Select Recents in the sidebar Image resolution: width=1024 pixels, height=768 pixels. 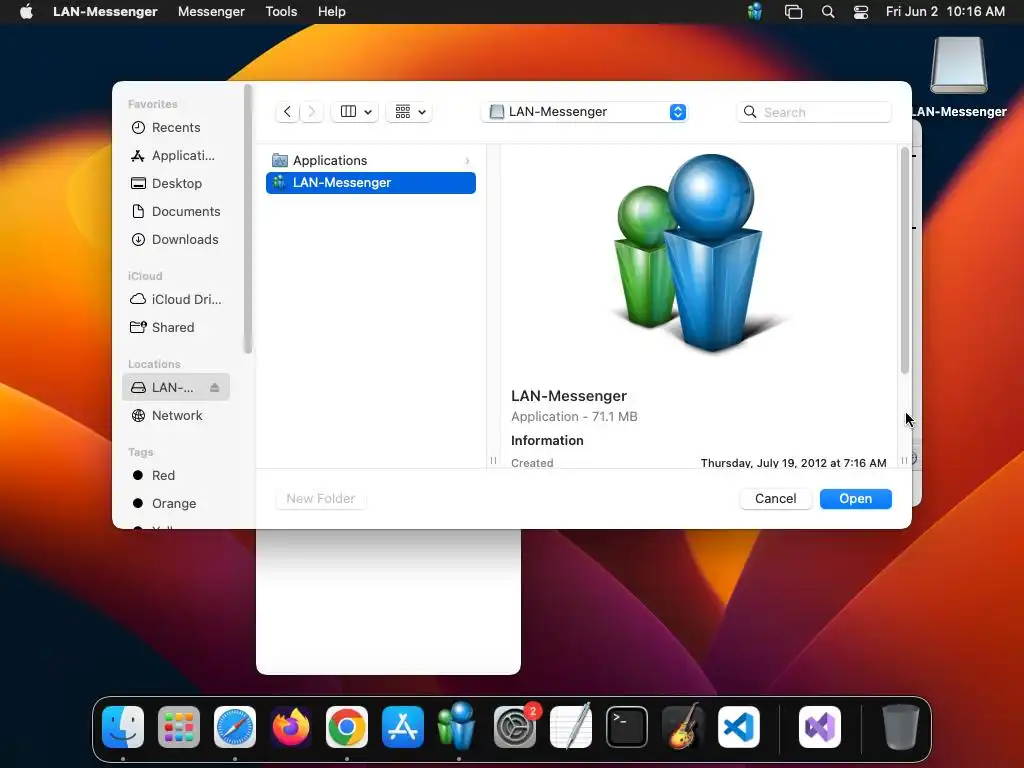pyautogui.click(x=176, y=127)
